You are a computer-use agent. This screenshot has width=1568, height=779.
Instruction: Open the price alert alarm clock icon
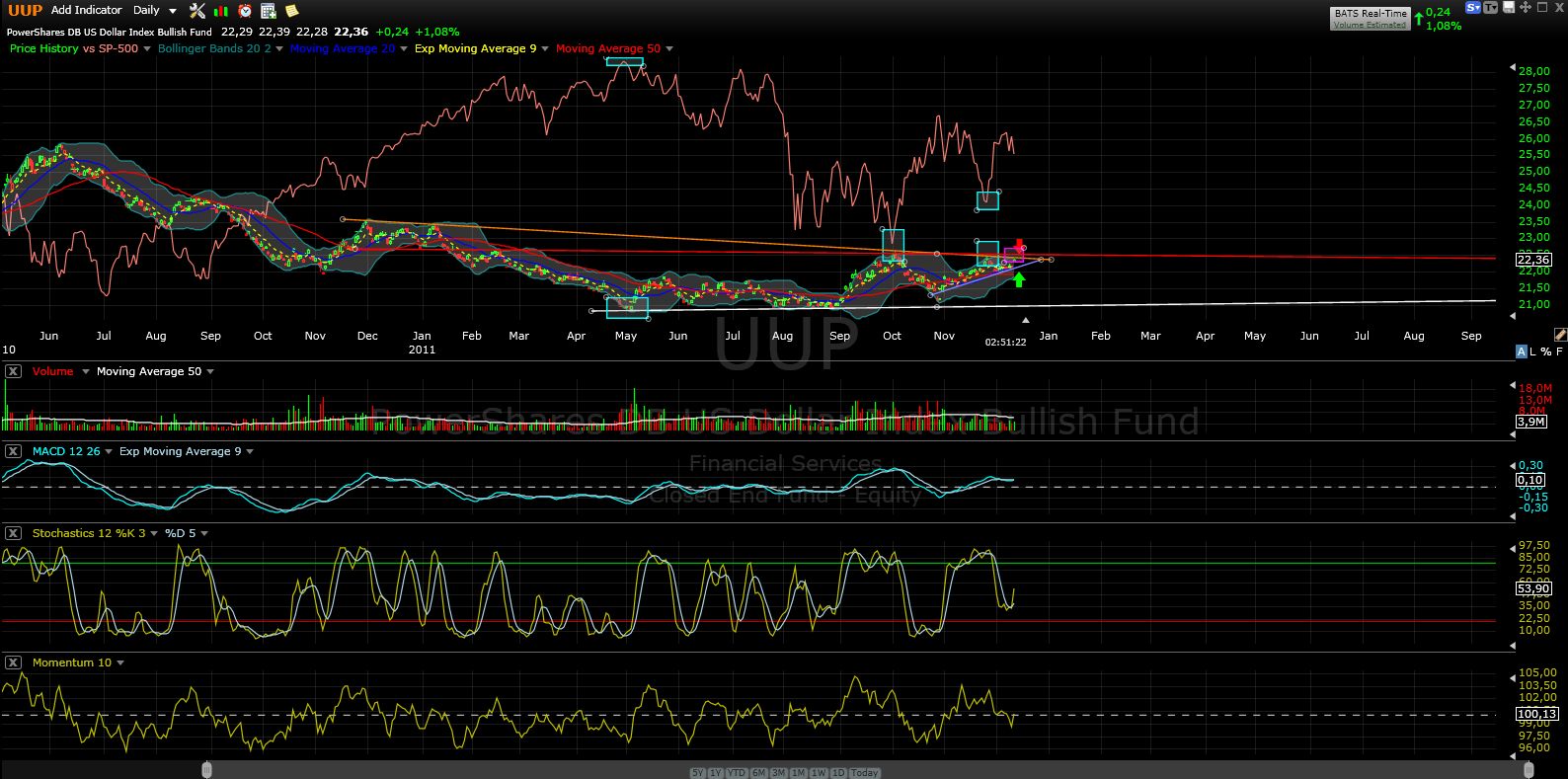tap(244, 11)
